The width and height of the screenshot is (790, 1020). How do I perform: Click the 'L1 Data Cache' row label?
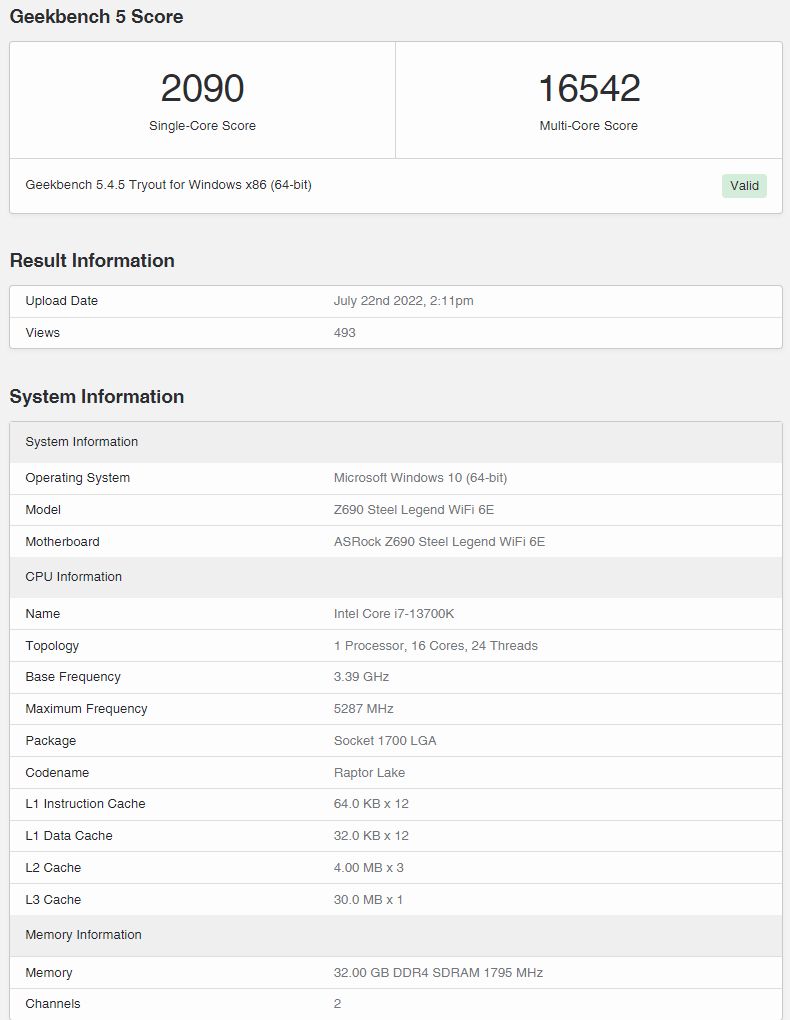tap(69, 835)
